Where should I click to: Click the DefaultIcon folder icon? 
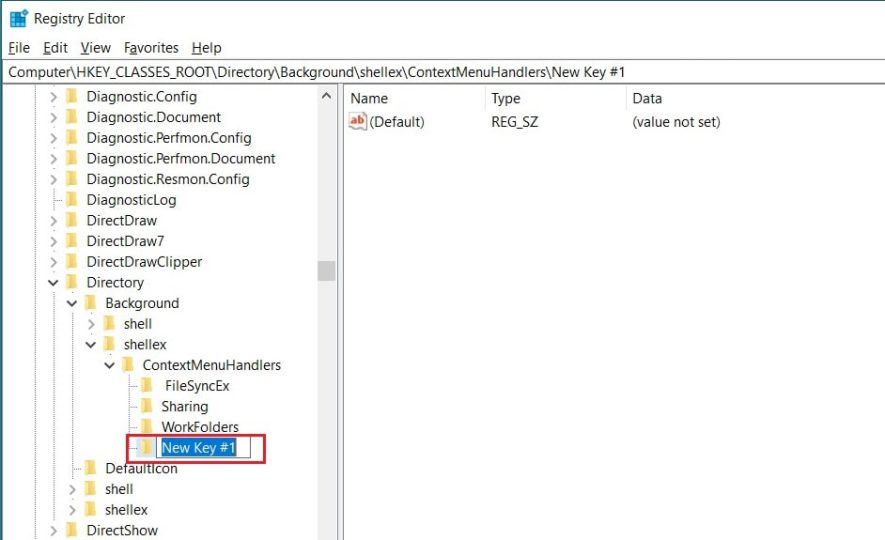(x=90, y=468)
